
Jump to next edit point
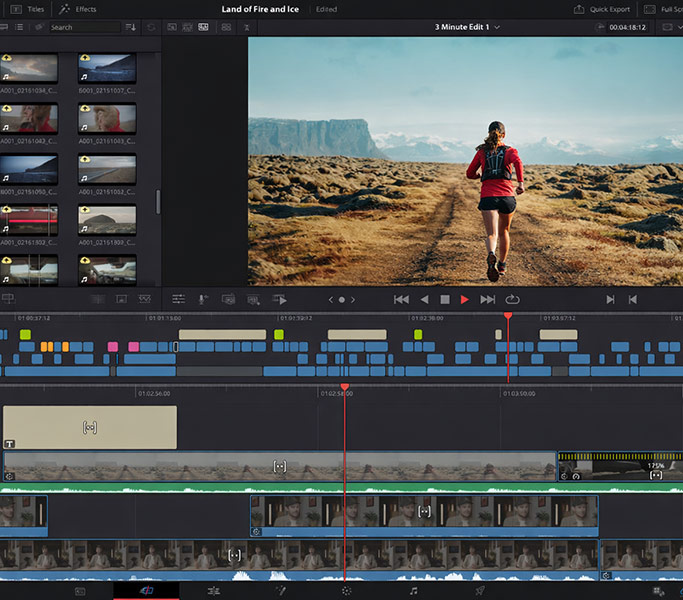tap(610, 299)
